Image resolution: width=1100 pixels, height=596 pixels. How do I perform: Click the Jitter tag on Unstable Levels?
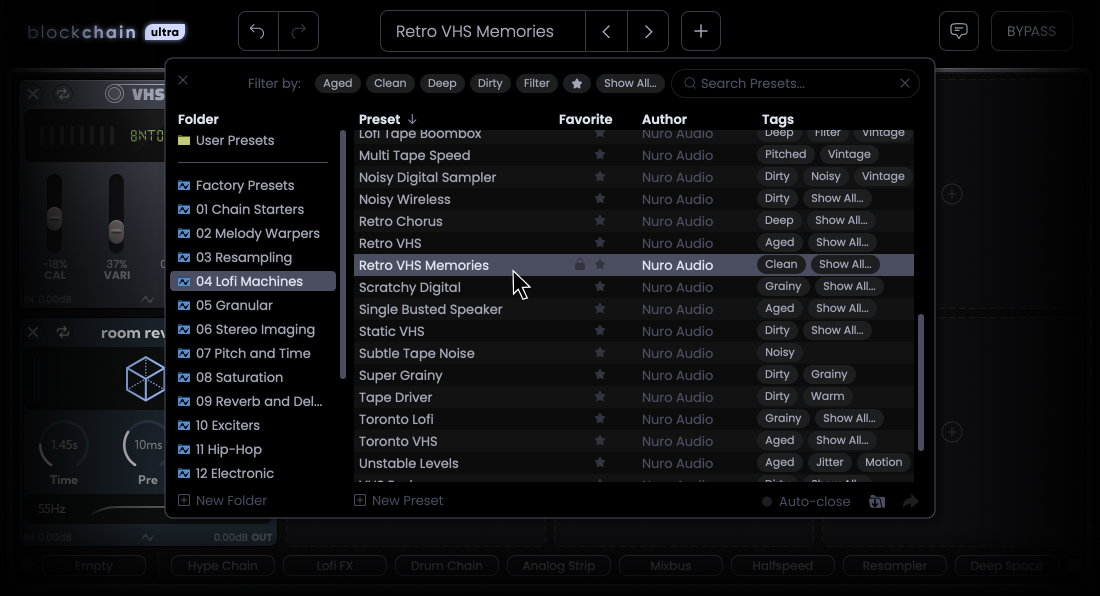[x=829, y=462]
